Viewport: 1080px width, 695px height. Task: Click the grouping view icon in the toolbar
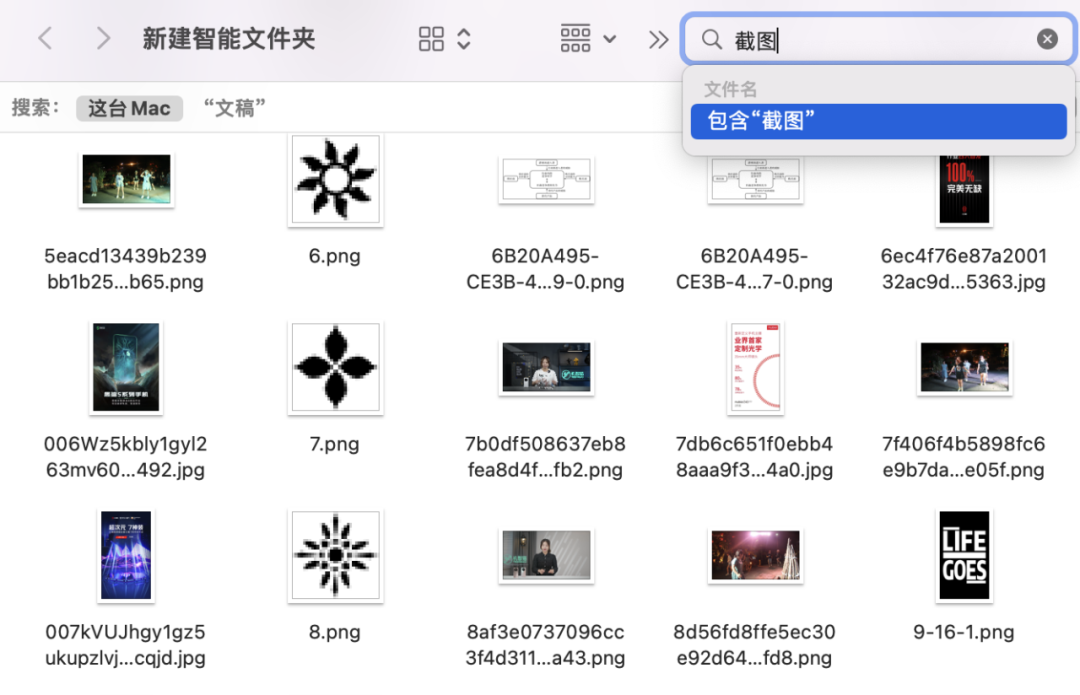[575, 38]
